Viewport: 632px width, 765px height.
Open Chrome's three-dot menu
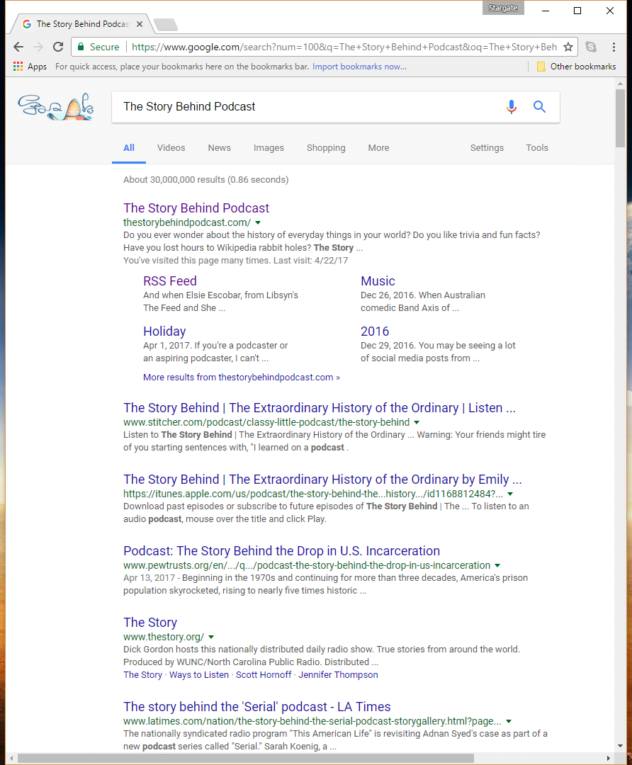pyautogui.click(x=613, y=47)
